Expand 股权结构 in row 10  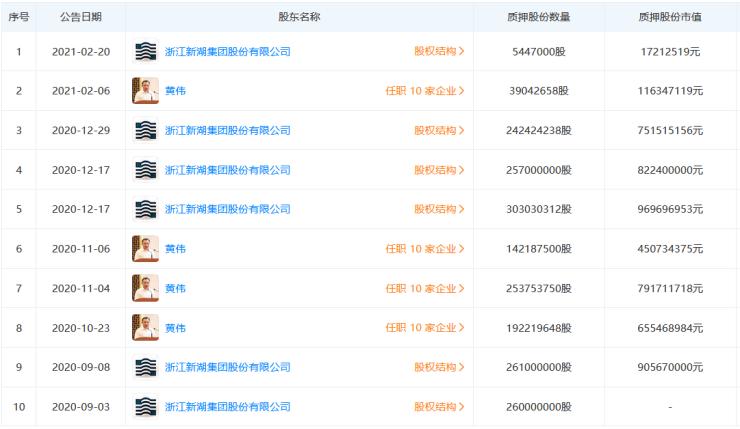439,406
